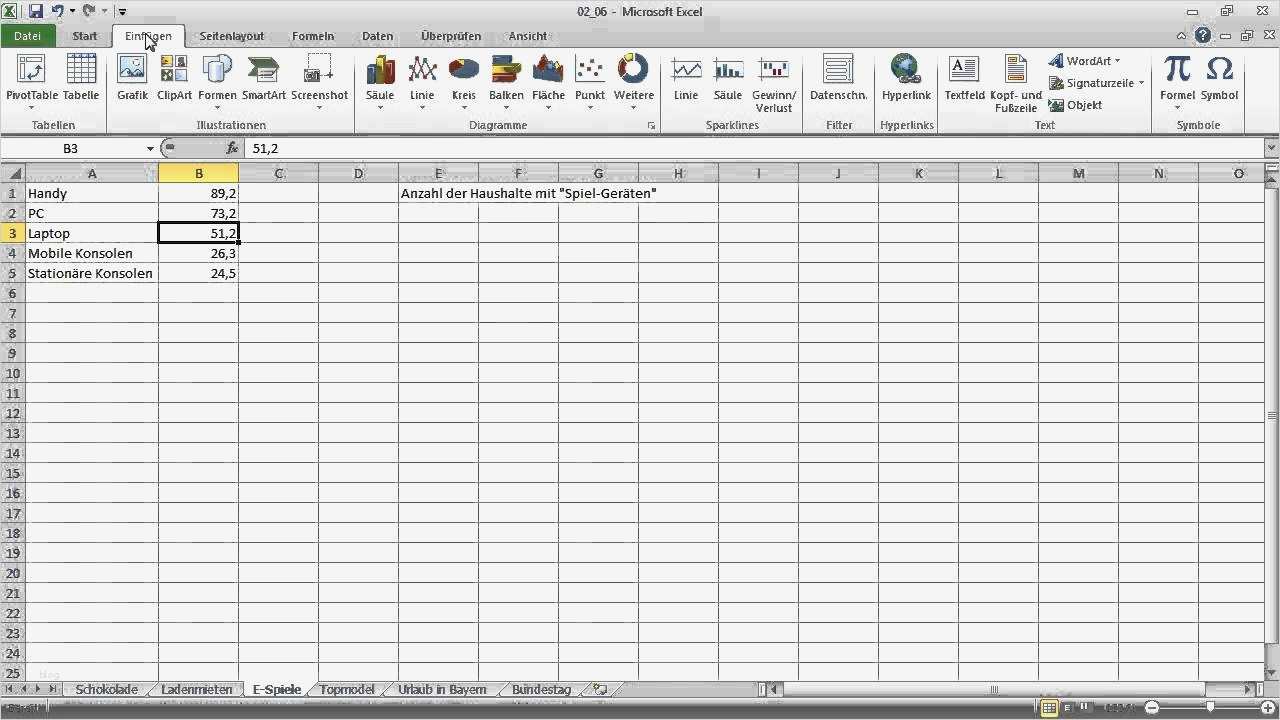
Task: Select all cells corner button
Action: tap(13, 173)
